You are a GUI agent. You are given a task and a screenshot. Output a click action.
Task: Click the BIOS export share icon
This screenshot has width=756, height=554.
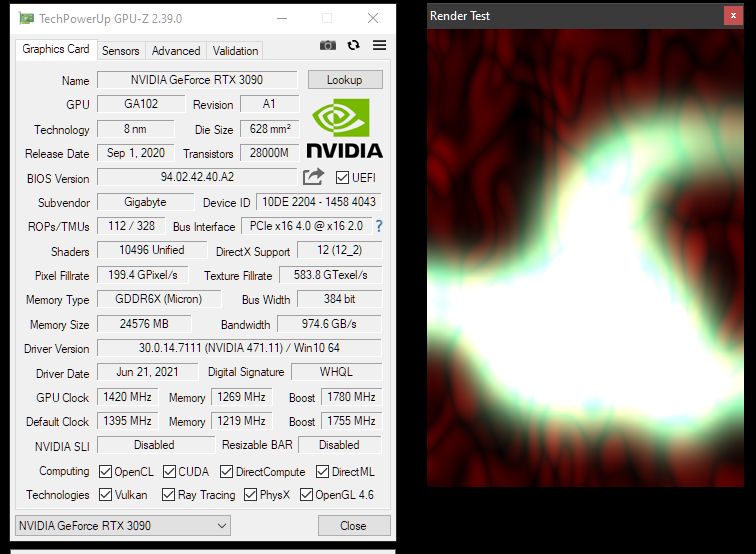(313, 177)
